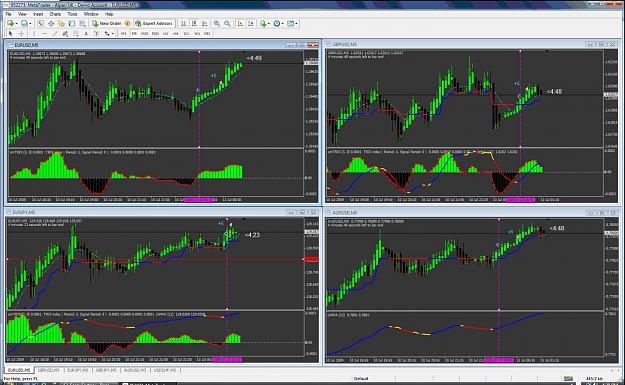Switch to the H1 timeframe
Image resolution: width=625 pixels, height=385 pixels.
tap(166, 33)
